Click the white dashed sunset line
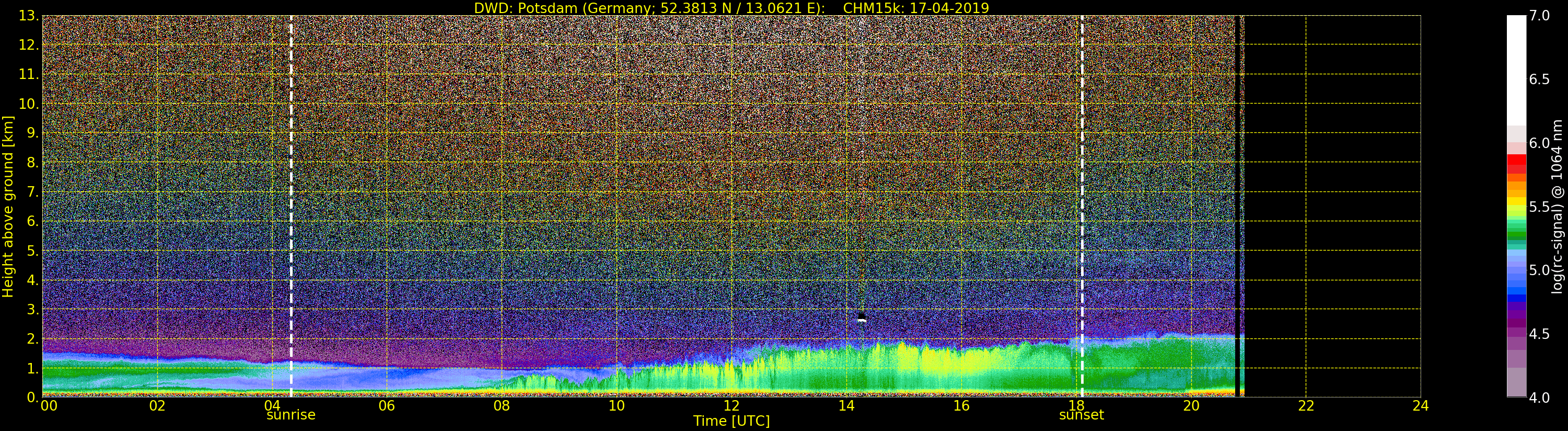The height and width of the screenshot is (431, 1568). pos(1082,207)
